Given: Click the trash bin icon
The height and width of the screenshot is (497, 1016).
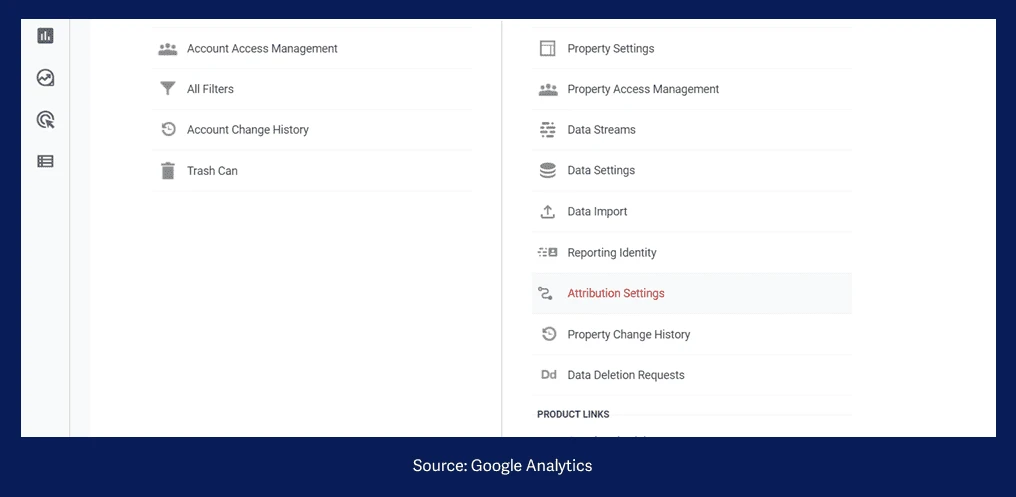Looking at the screenshot, I should tap(167, 171).
